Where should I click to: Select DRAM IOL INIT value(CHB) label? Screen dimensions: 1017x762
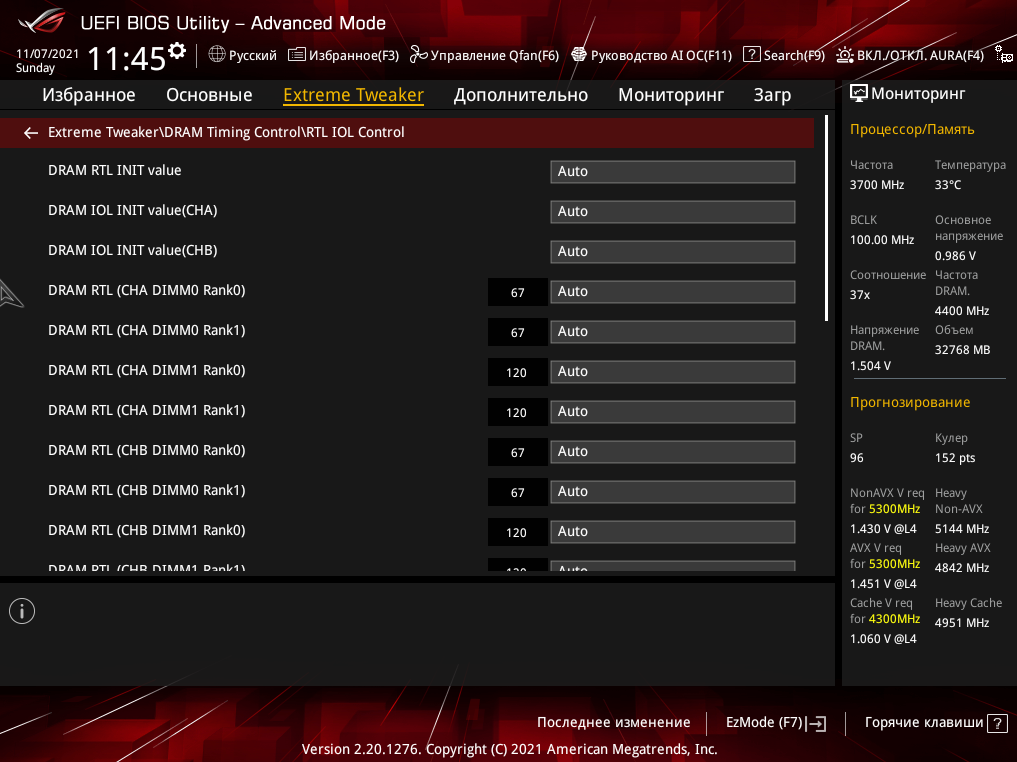(133, 250)
